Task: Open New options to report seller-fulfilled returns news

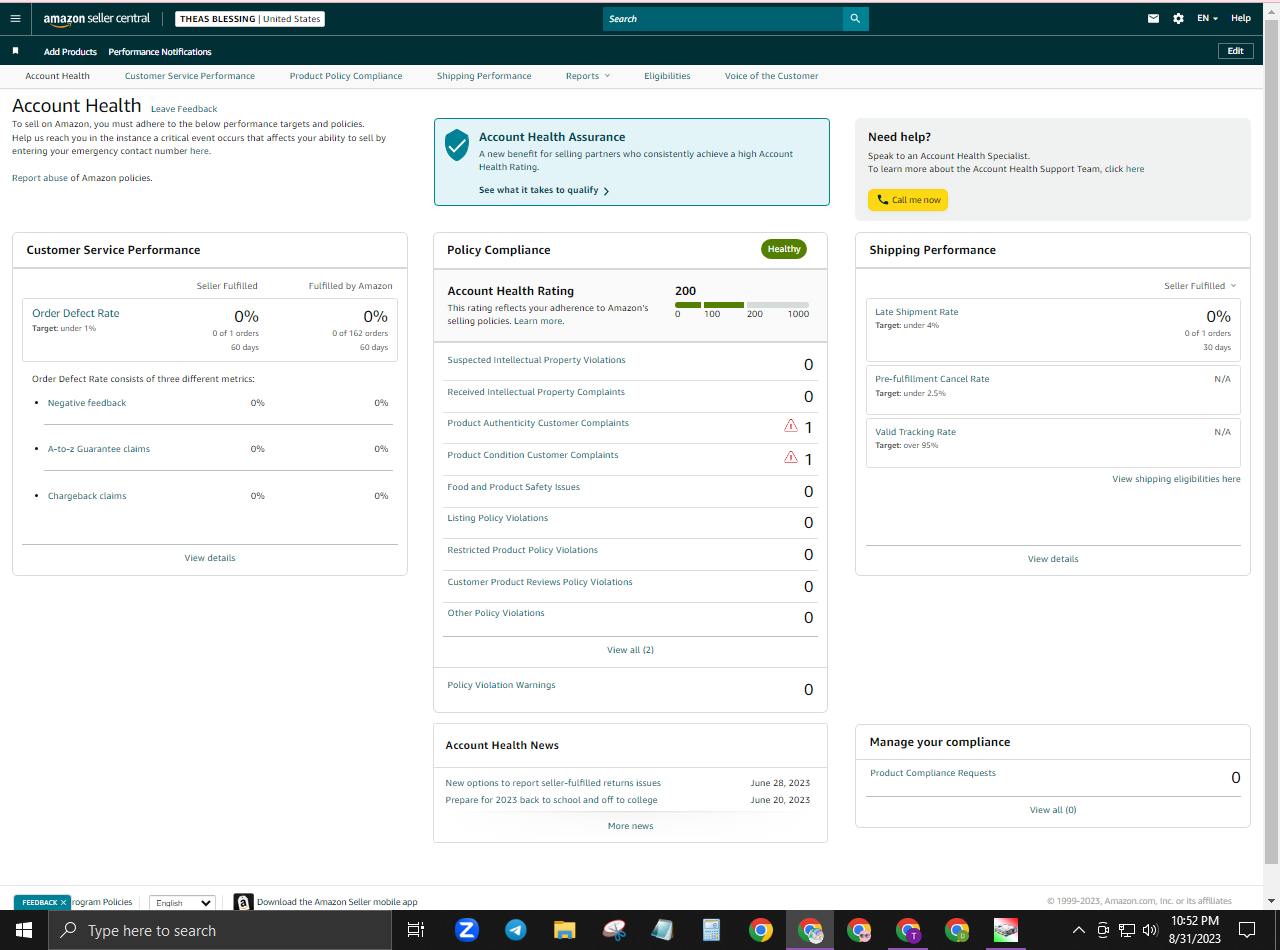Action: [553, 783]
